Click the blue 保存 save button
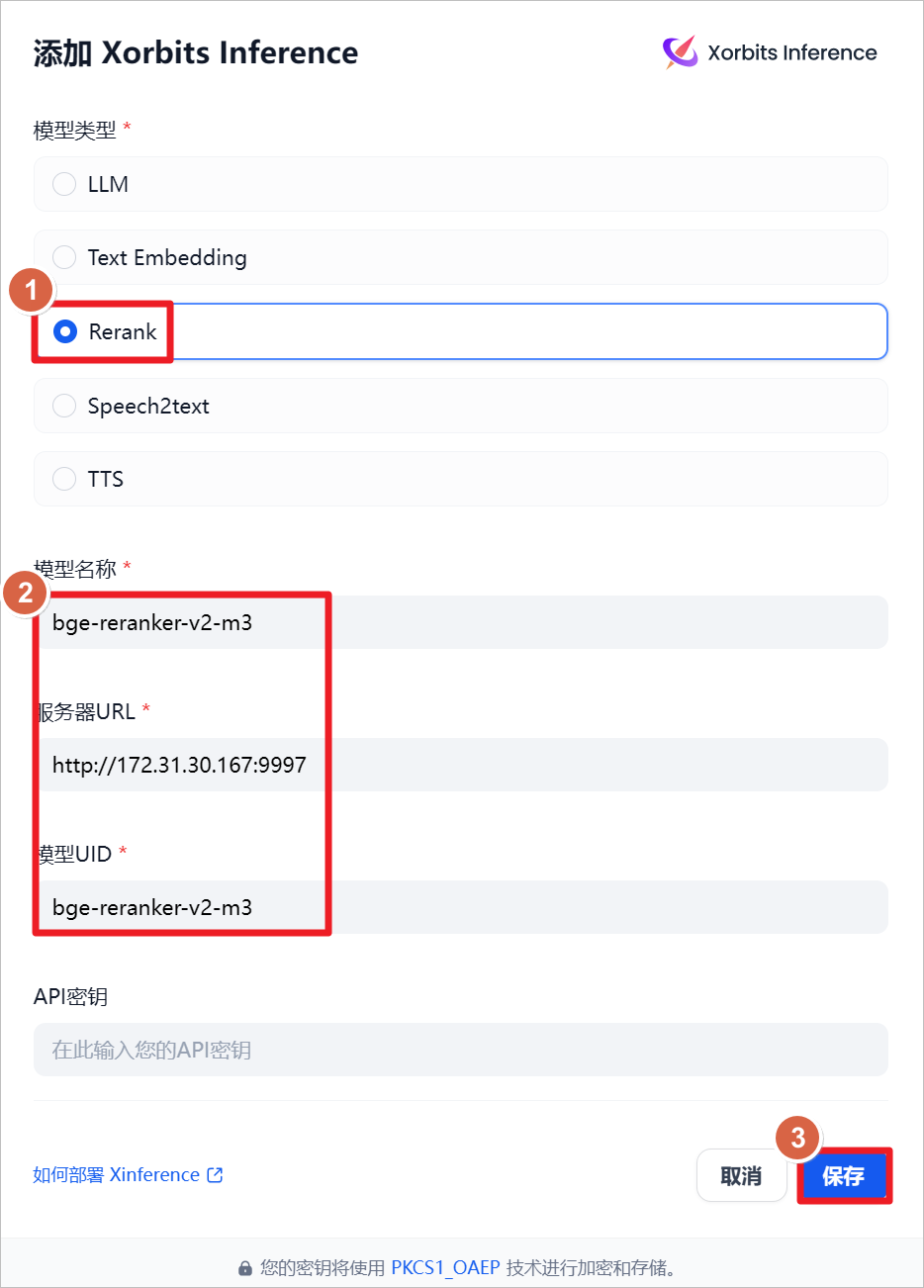 pos(843,1176)
